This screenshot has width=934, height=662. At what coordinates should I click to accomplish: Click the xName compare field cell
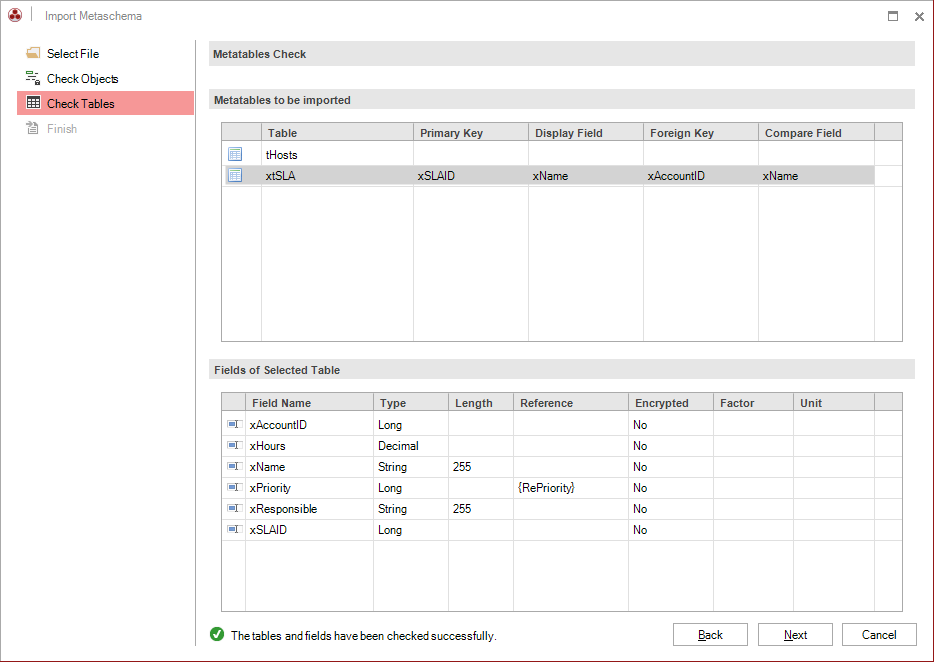point(816,176)
